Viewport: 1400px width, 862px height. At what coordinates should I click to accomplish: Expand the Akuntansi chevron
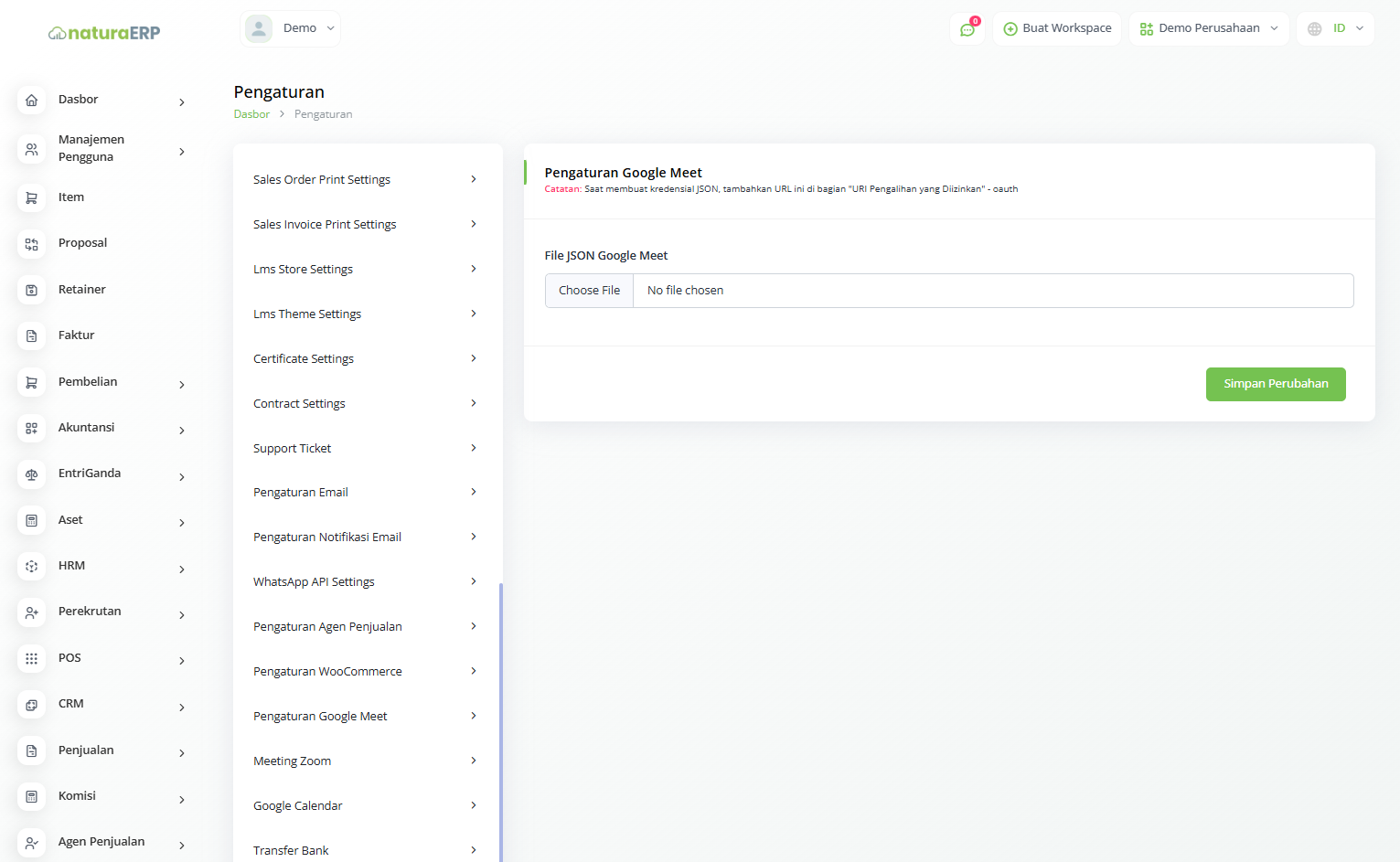click(182, 431)
